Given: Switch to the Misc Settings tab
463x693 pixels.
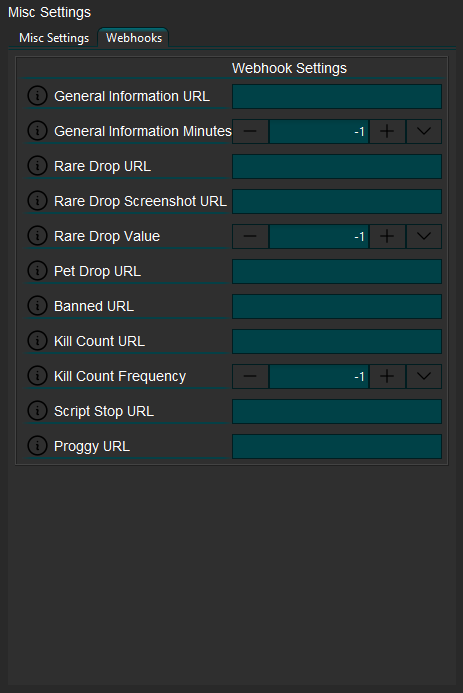Looking at the screenshot, I should click(54, 38).
